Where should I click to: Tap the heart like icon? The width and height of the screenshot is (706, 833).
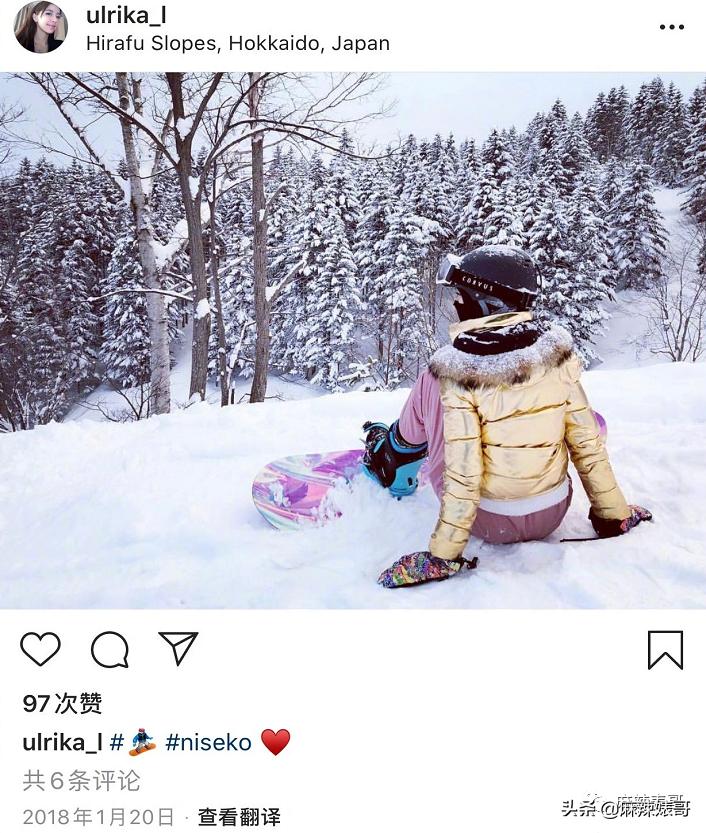(40, 649)
